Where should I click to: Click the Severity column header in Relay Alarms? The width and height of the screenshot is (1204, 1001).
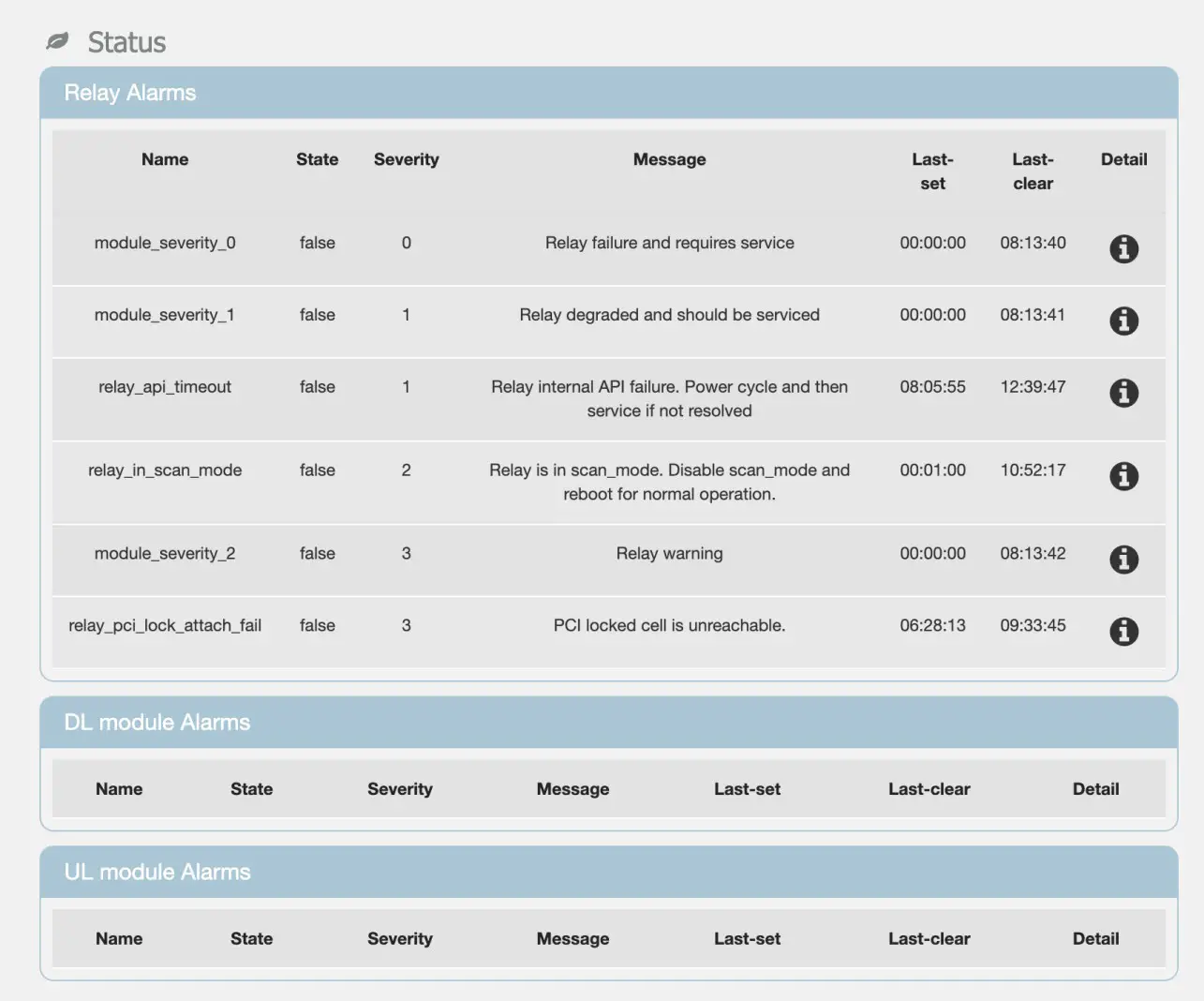point(407,159)
